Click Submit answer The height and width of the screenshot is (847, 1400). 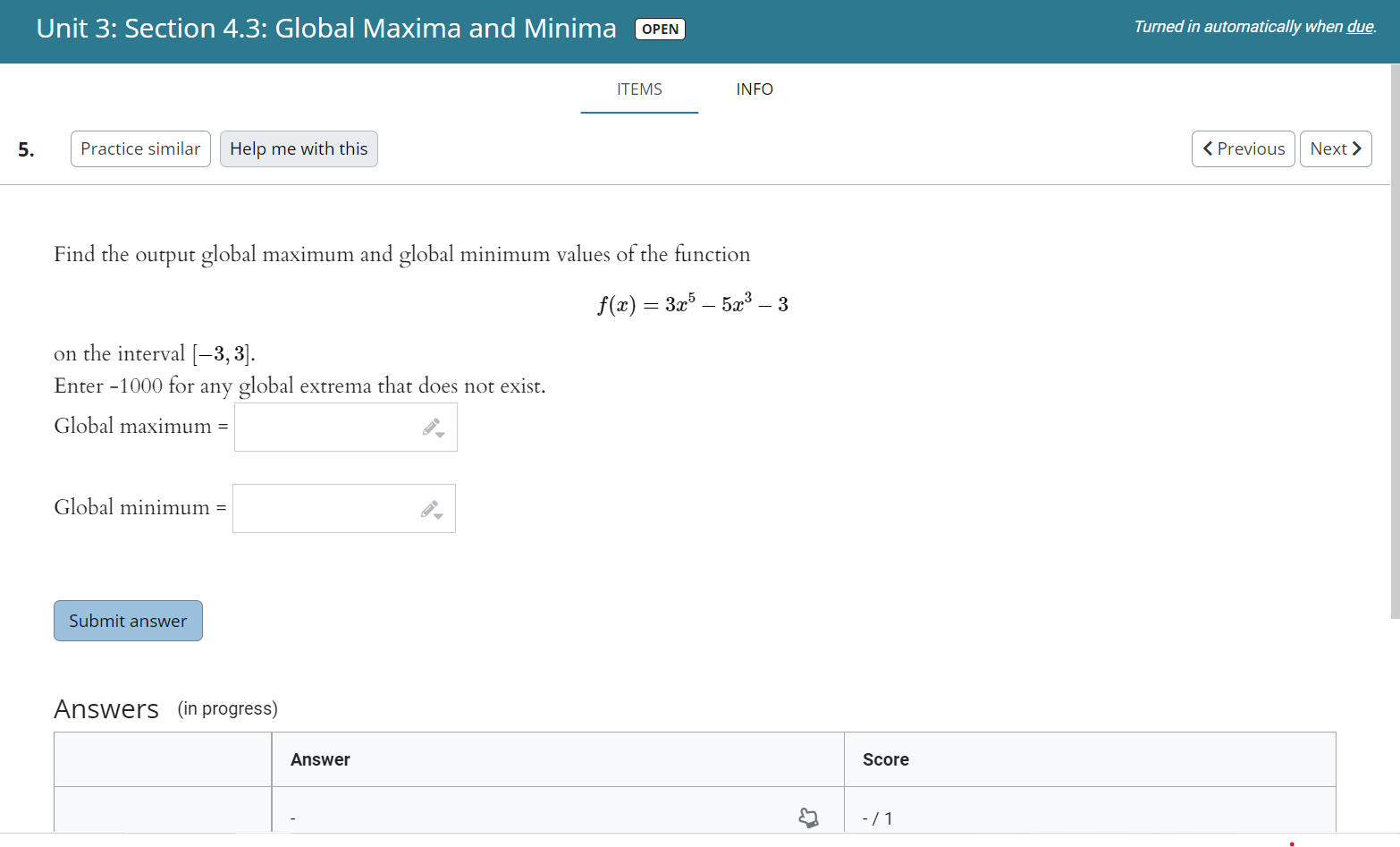[128, 620]
